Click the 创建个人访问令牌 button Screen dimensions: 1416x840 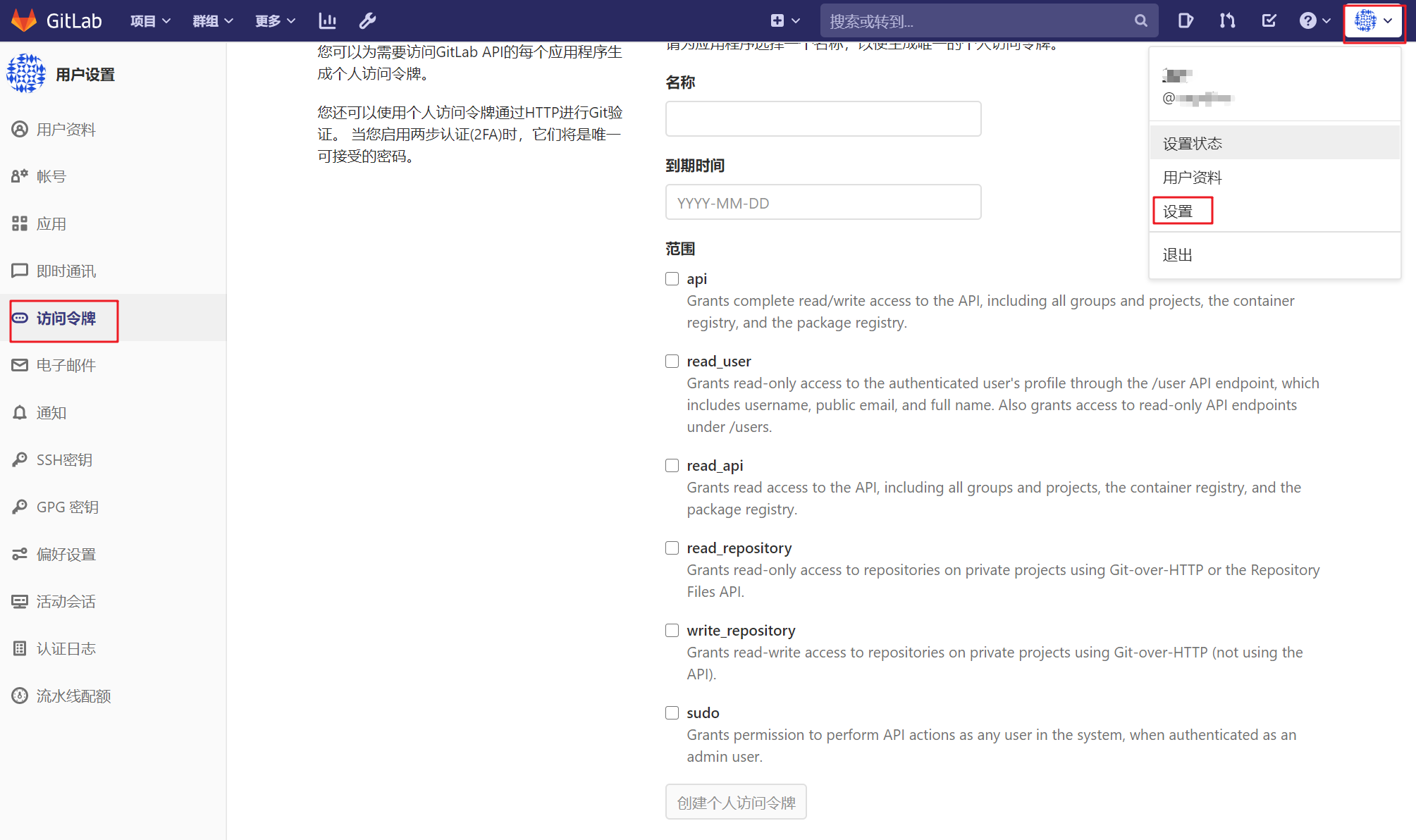[735, 801]
